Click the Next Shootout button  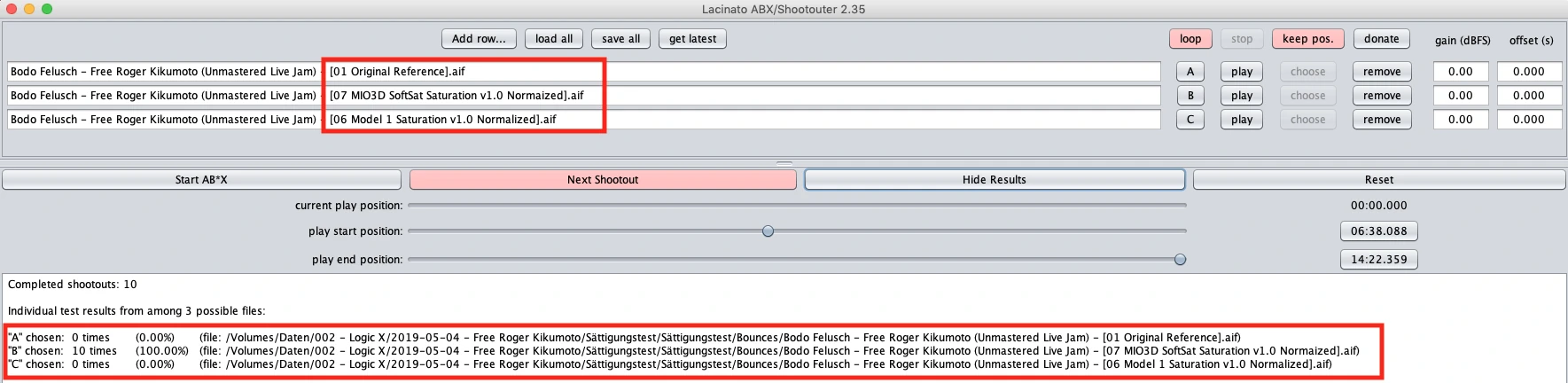[x=603, y=180]
